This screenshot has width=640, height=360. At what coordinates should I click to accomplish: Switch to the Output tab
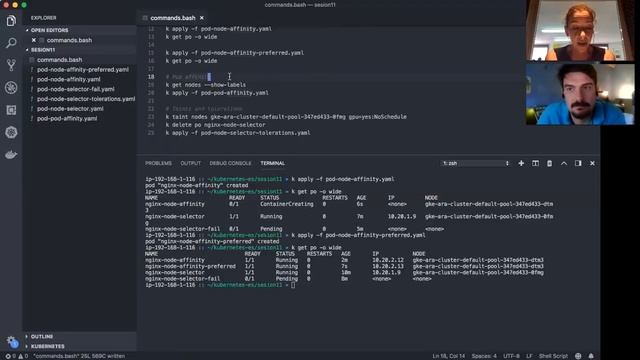pyautogui.click(x=191, y=163)
